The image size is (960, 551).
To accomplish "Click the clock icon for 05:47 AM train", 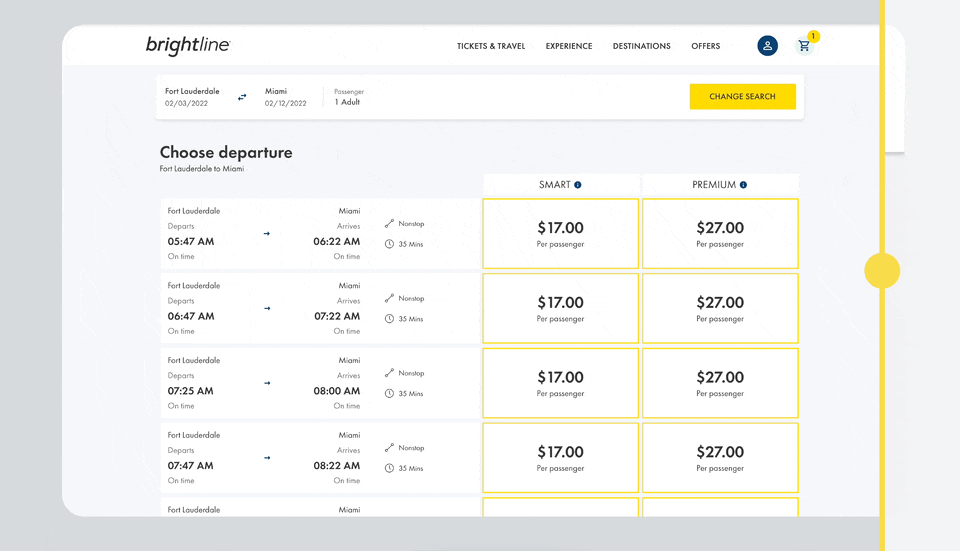I will [389, 244].
